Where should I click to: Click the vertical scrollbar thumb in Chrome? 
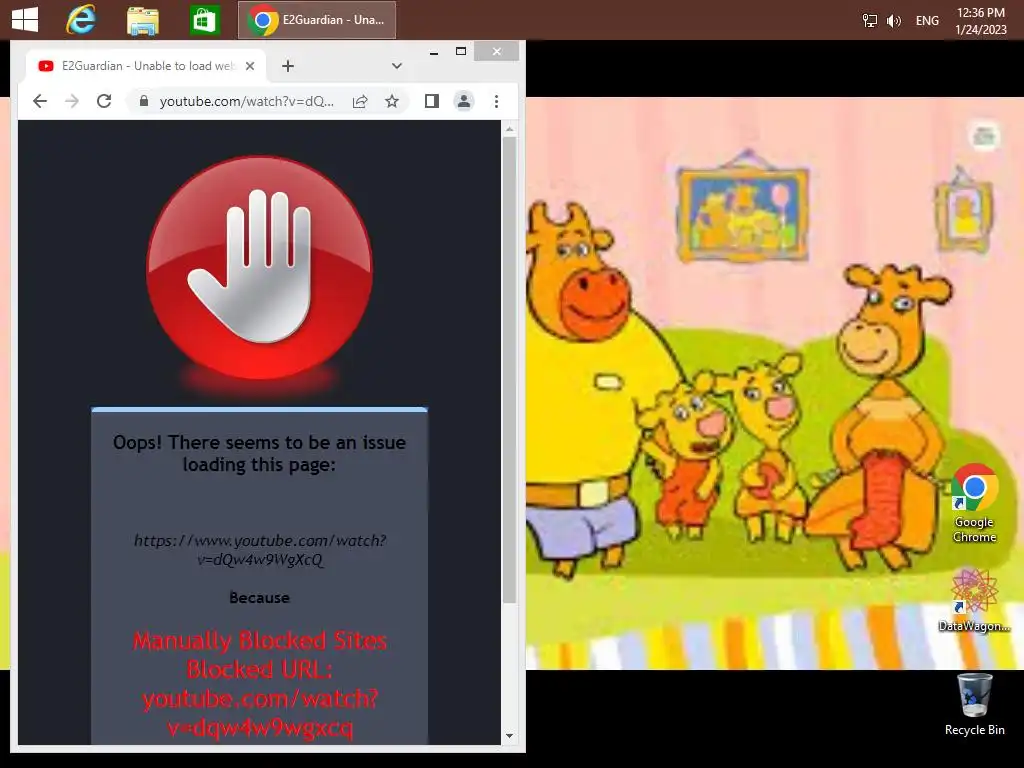tap(509, 370)
